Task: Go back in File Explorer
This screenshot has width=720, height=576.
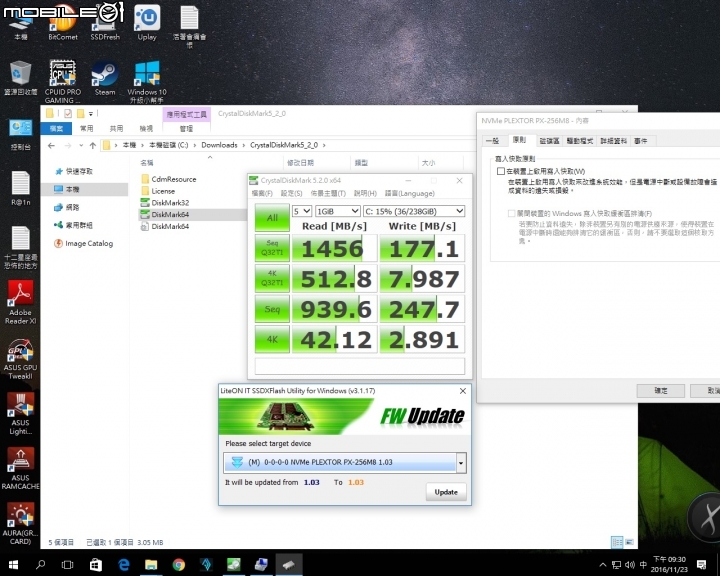Action: tap(51, 146)
